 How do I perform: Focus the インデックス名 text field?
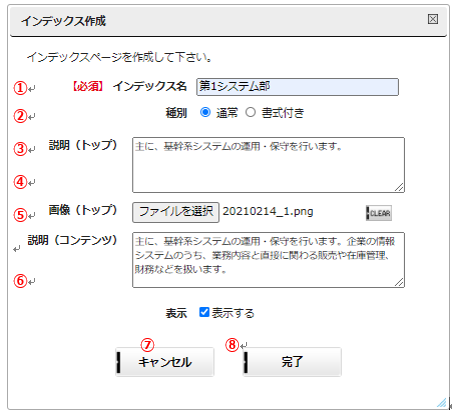click(297, 87)
